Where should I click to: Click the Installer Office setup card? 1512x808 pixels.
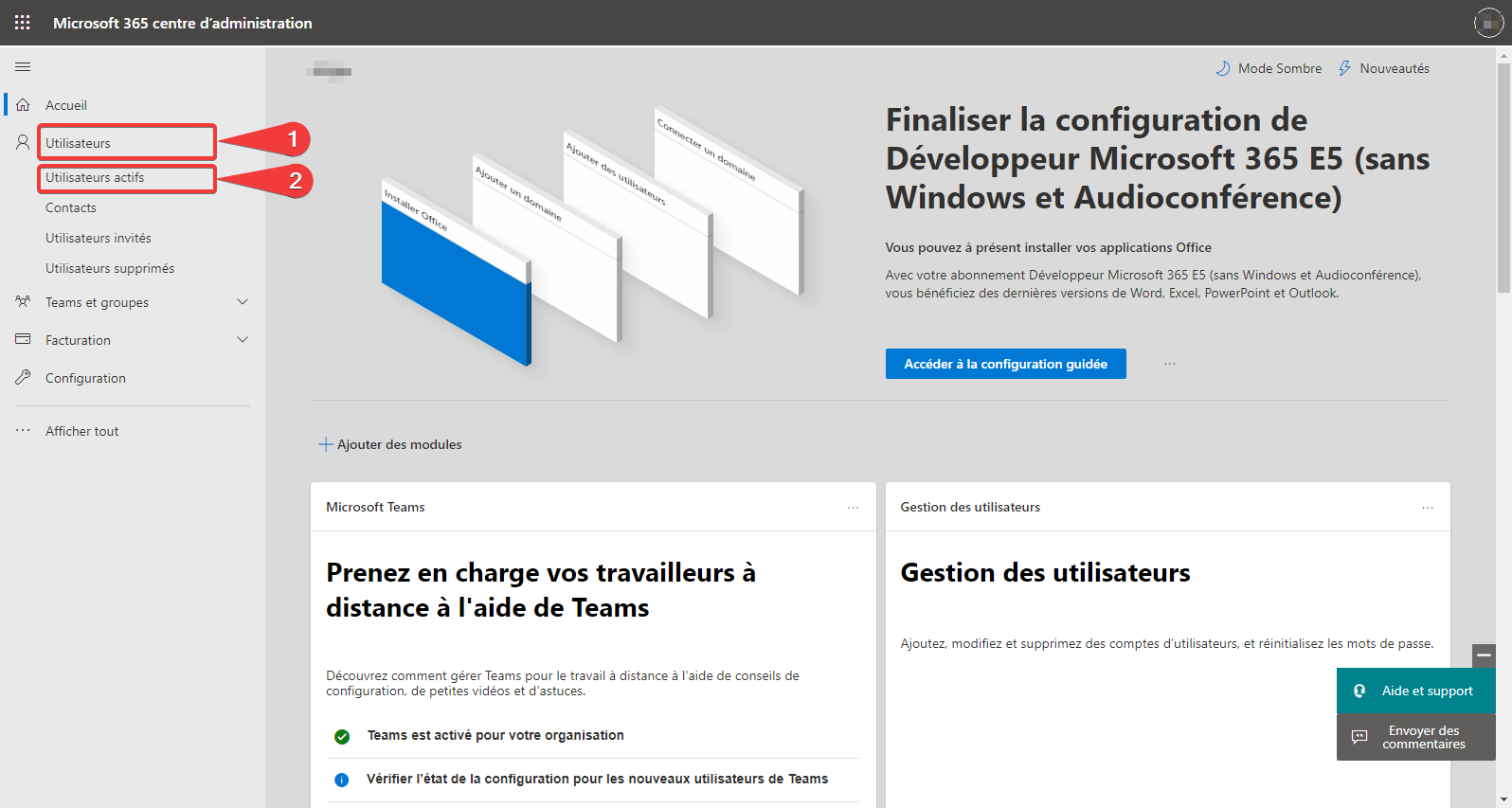pyautogui.click(x=456, y=271)
